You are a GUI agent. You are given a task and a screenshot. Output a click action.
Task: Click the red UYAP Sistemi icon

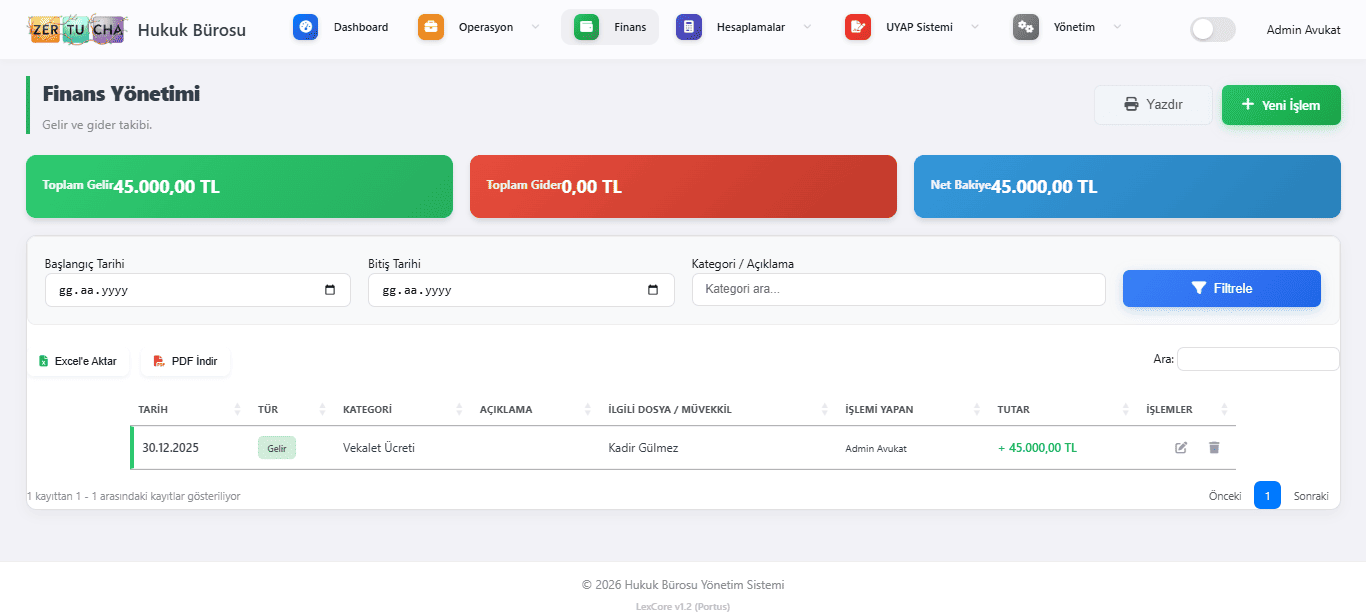click(x=858, y=27)
